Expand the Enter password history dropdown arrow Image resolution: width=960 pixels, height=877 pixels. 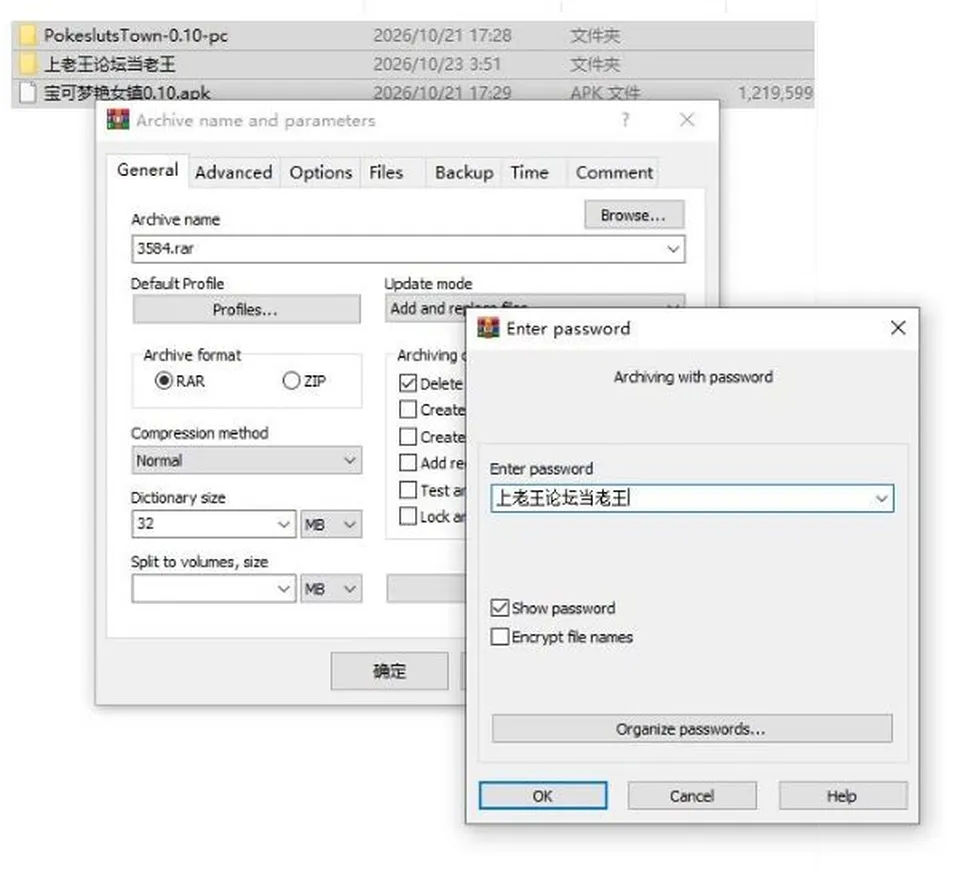coord(881,499)
